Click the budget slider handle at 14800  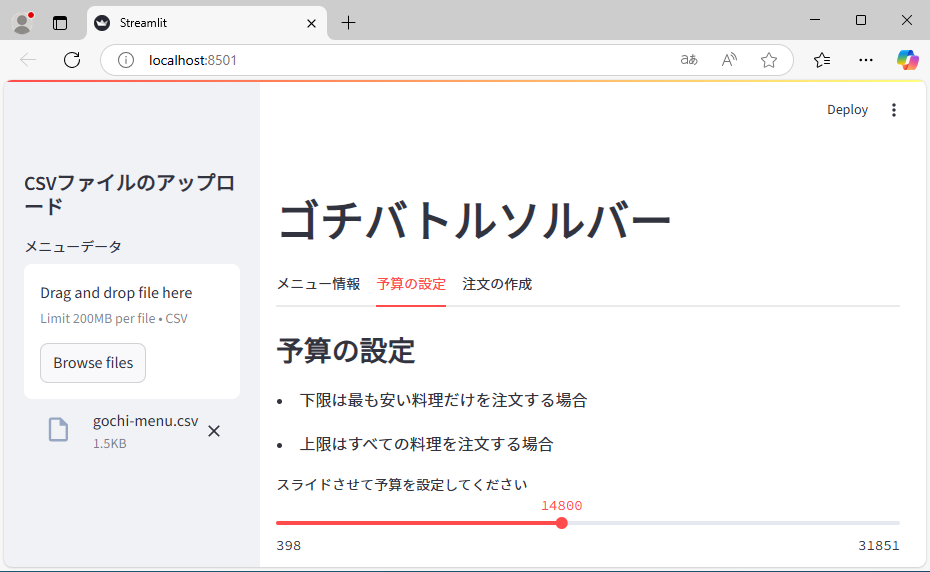(562, 523)
